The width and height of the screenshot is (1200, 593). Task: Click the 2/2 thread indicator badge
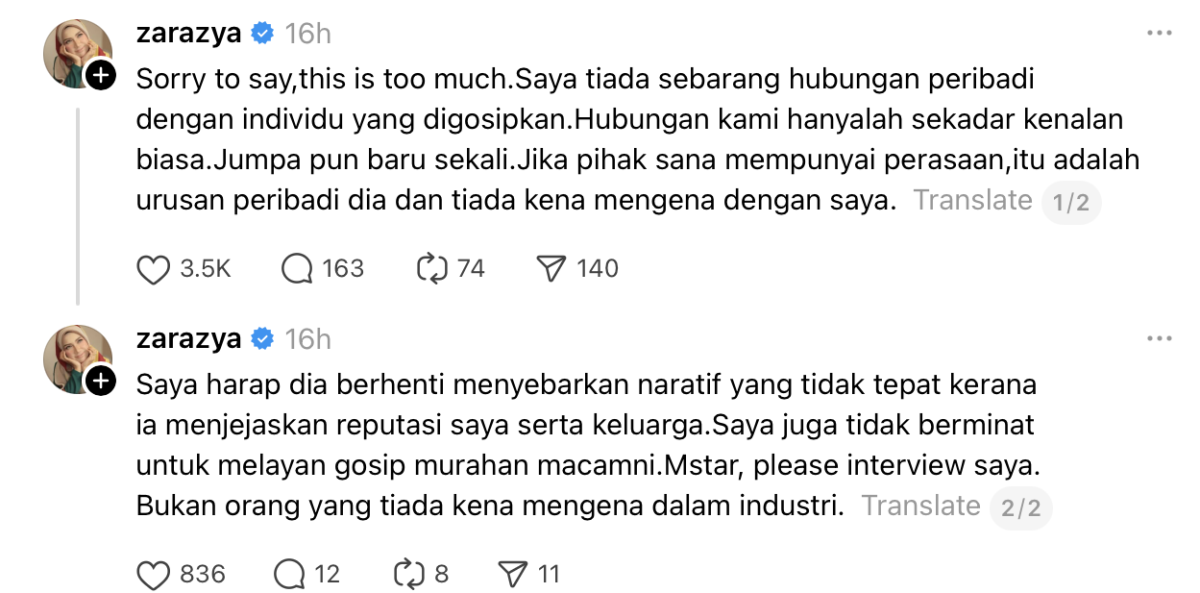coord(1020,508)
